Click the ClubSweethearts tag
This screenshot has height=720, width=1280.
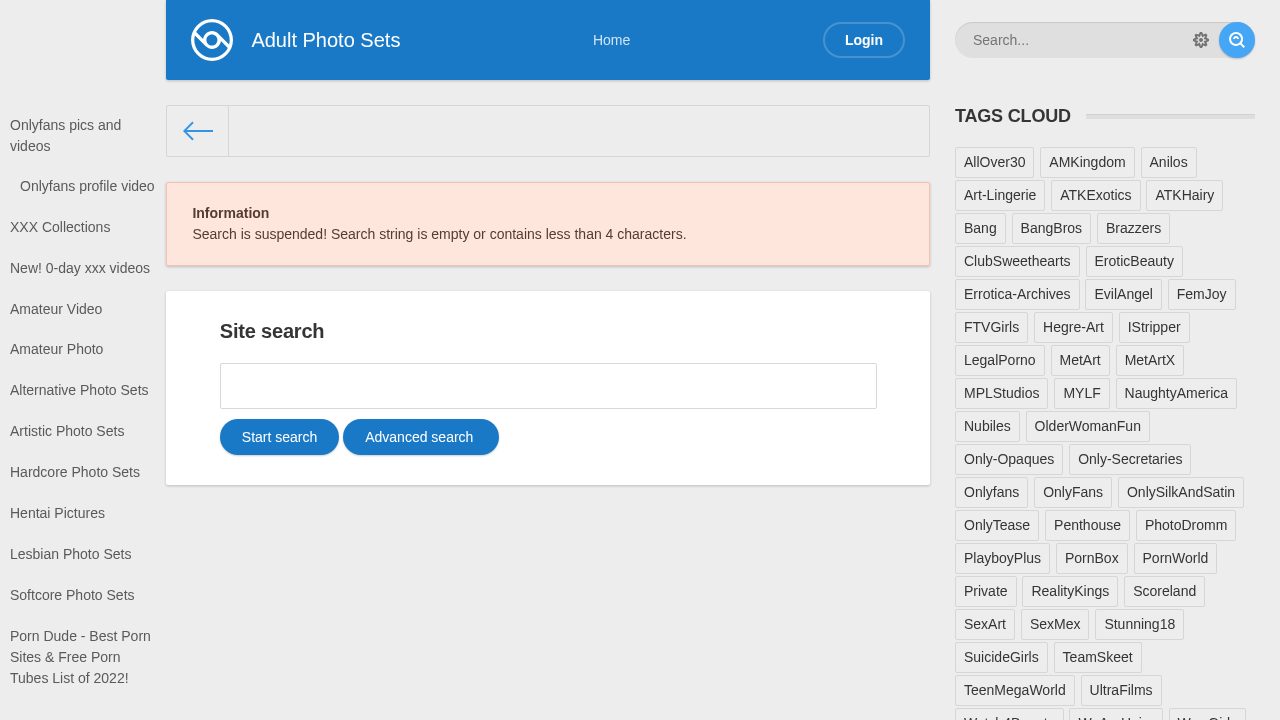click(1017, 262)
